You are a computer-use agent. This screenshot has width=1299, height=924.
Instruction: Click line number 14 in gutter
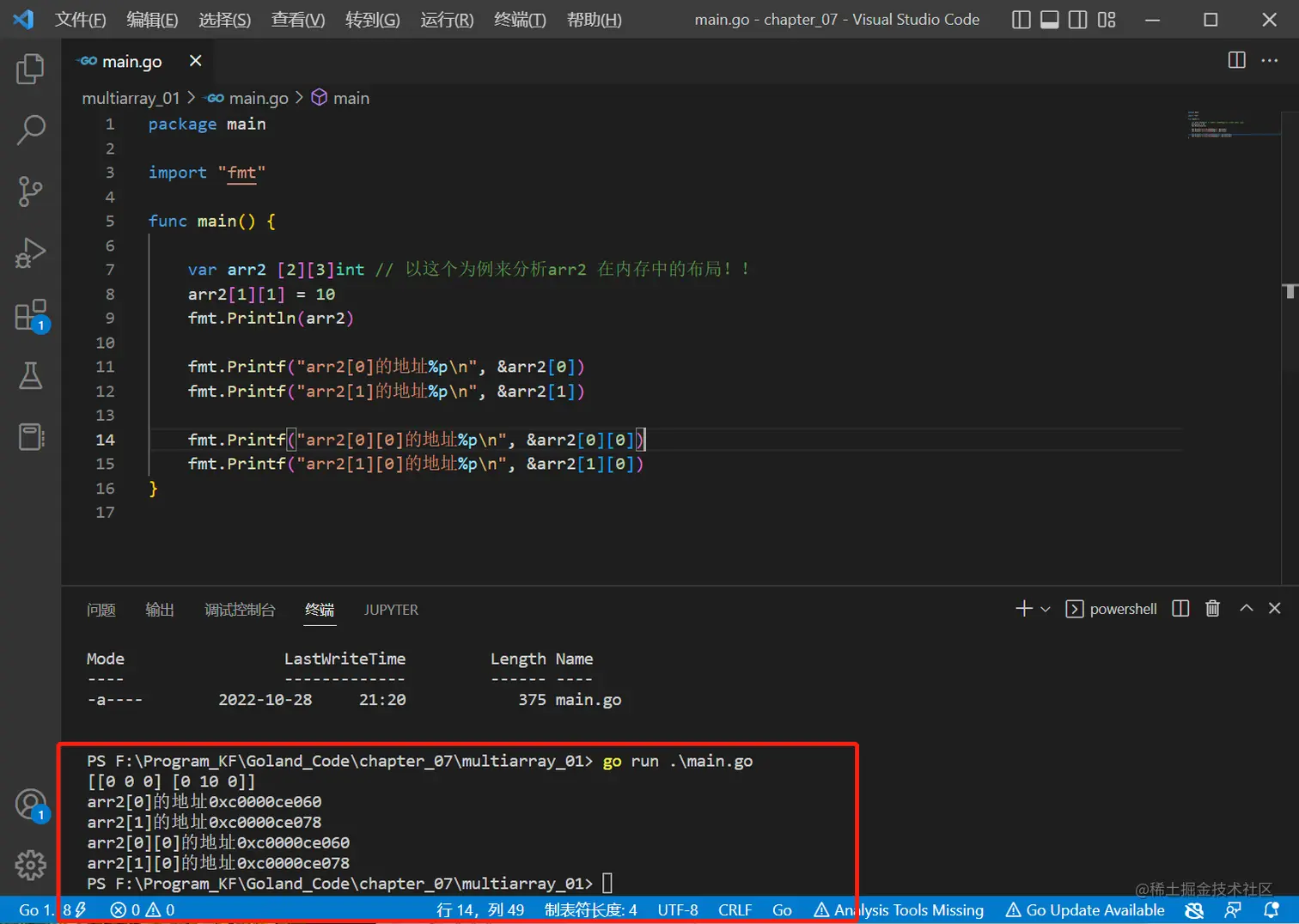[105, 440]
